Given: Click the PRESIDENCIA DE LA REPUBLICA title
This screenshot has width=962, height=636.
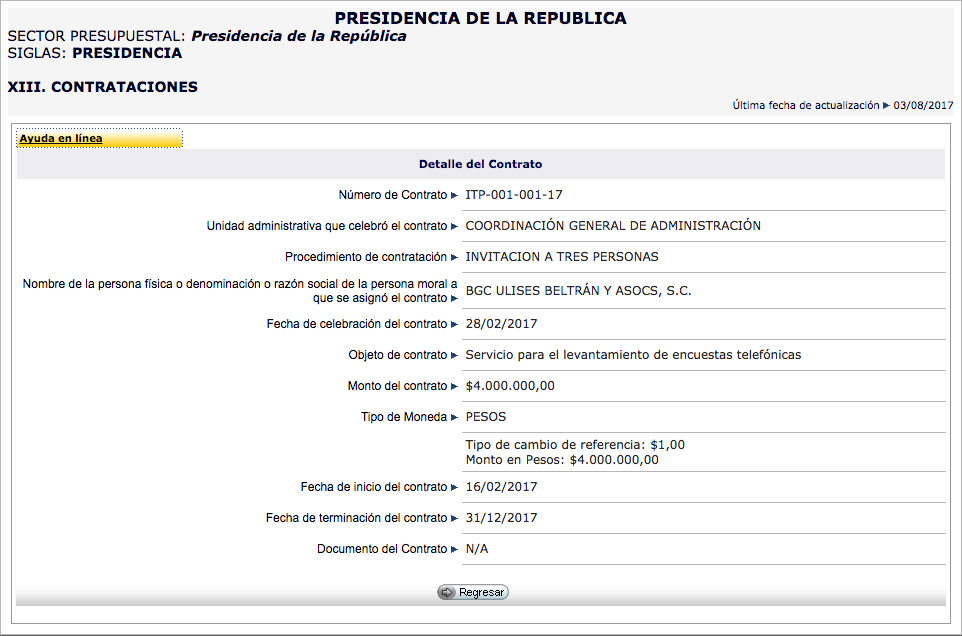Looking at the screenshot, I should click(480, 18).
